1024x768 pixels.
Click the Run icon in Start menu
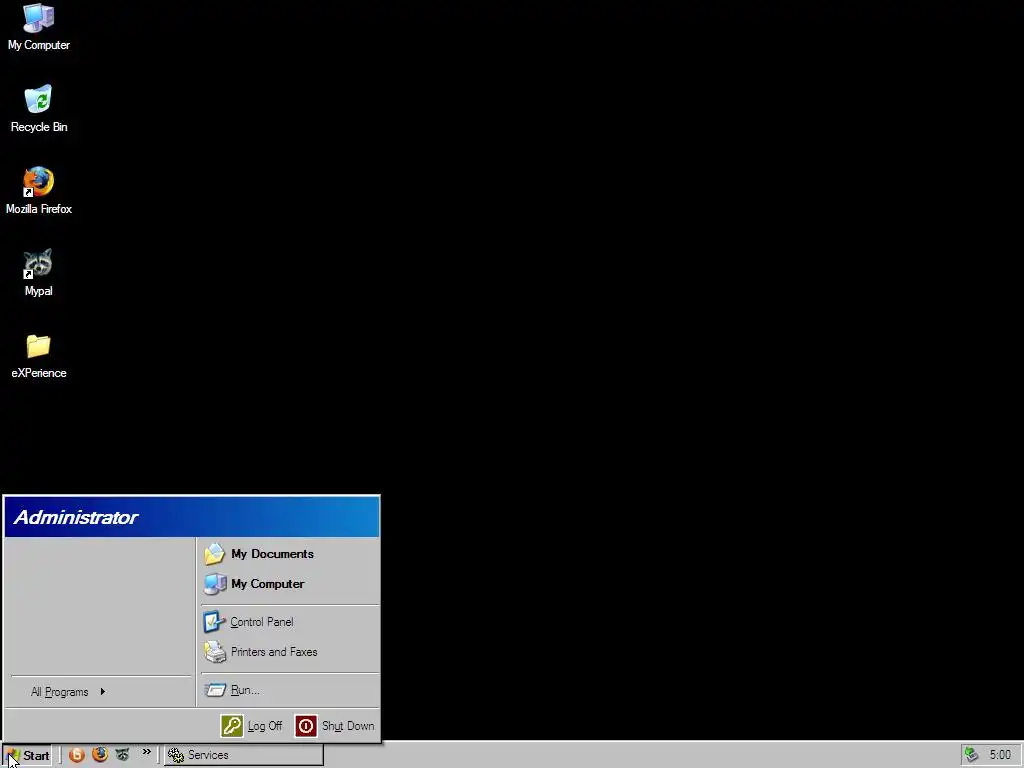pos(215,690)
